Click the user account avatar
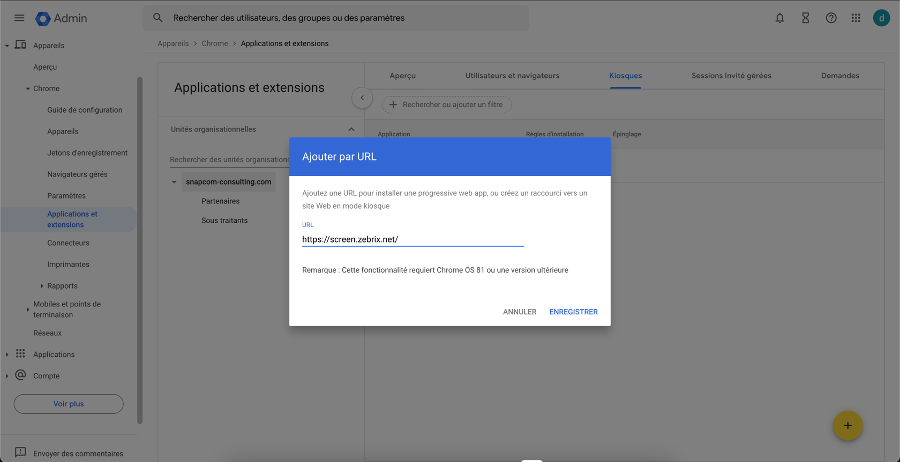This screenshot has height=462, width=900. point(880,18)
